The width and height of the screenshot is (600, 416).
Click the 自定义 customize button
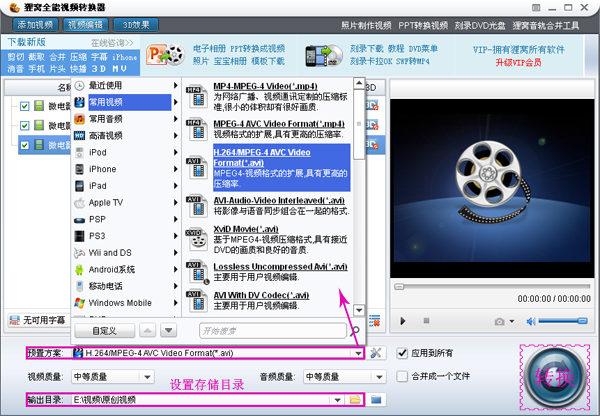104,331
